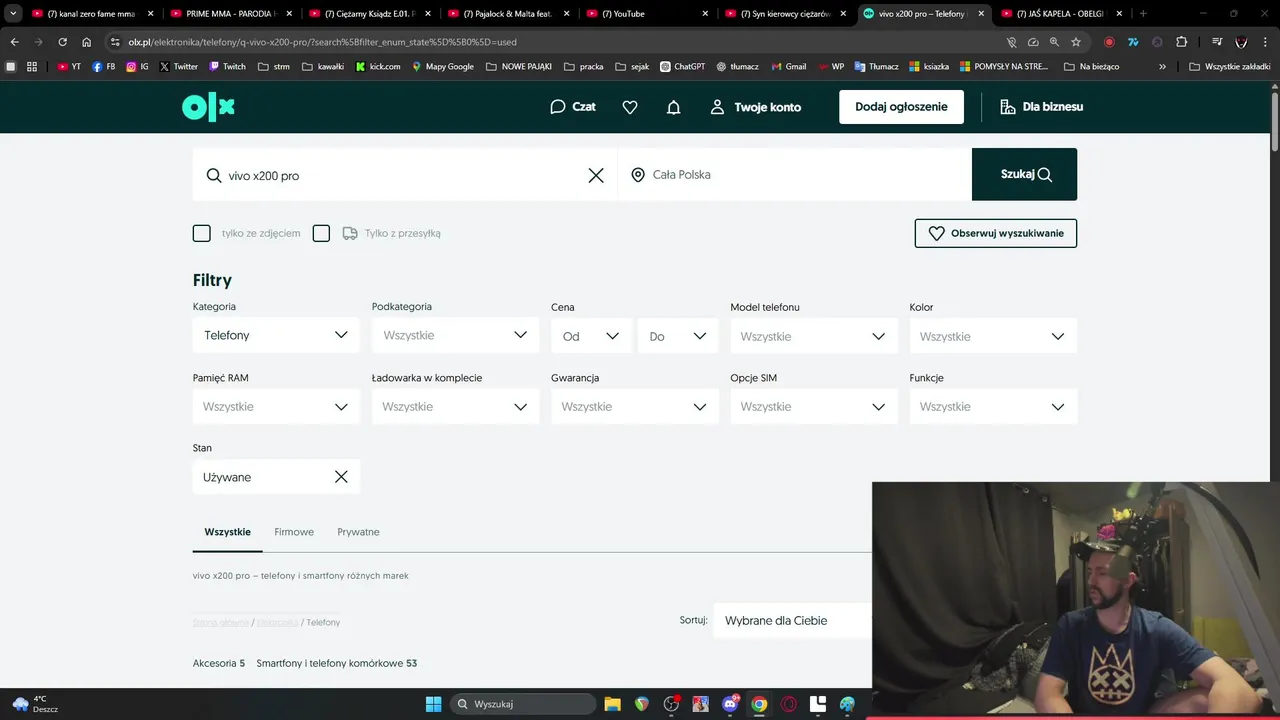
Task: Open weather widget 4°C Deszcz
Action: 35,704
